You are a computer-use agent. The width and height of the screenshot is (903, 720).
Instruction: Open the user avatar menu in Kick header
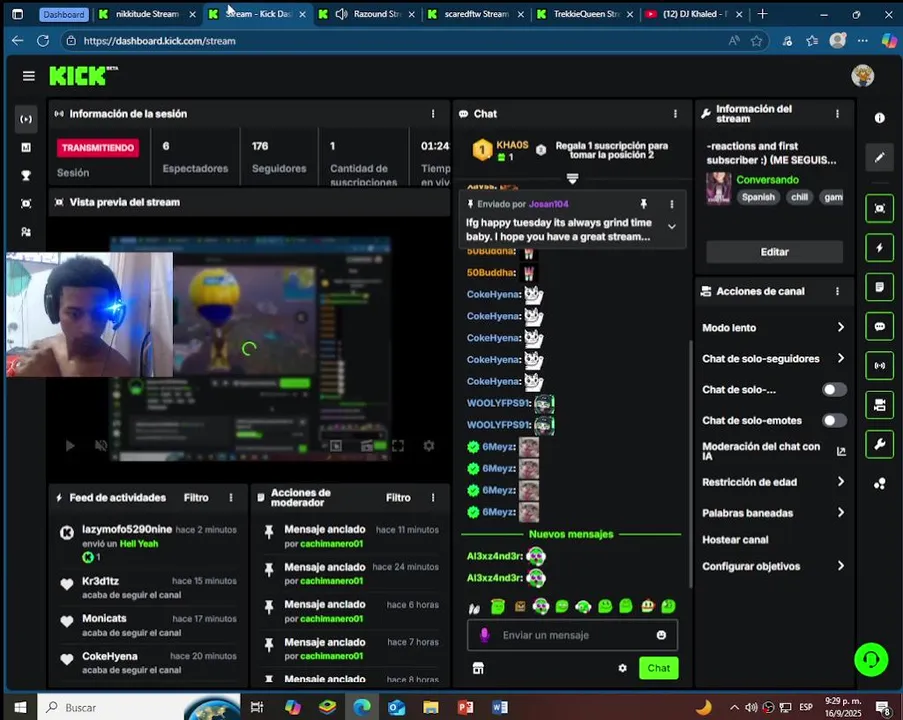[x=862, y=76]
